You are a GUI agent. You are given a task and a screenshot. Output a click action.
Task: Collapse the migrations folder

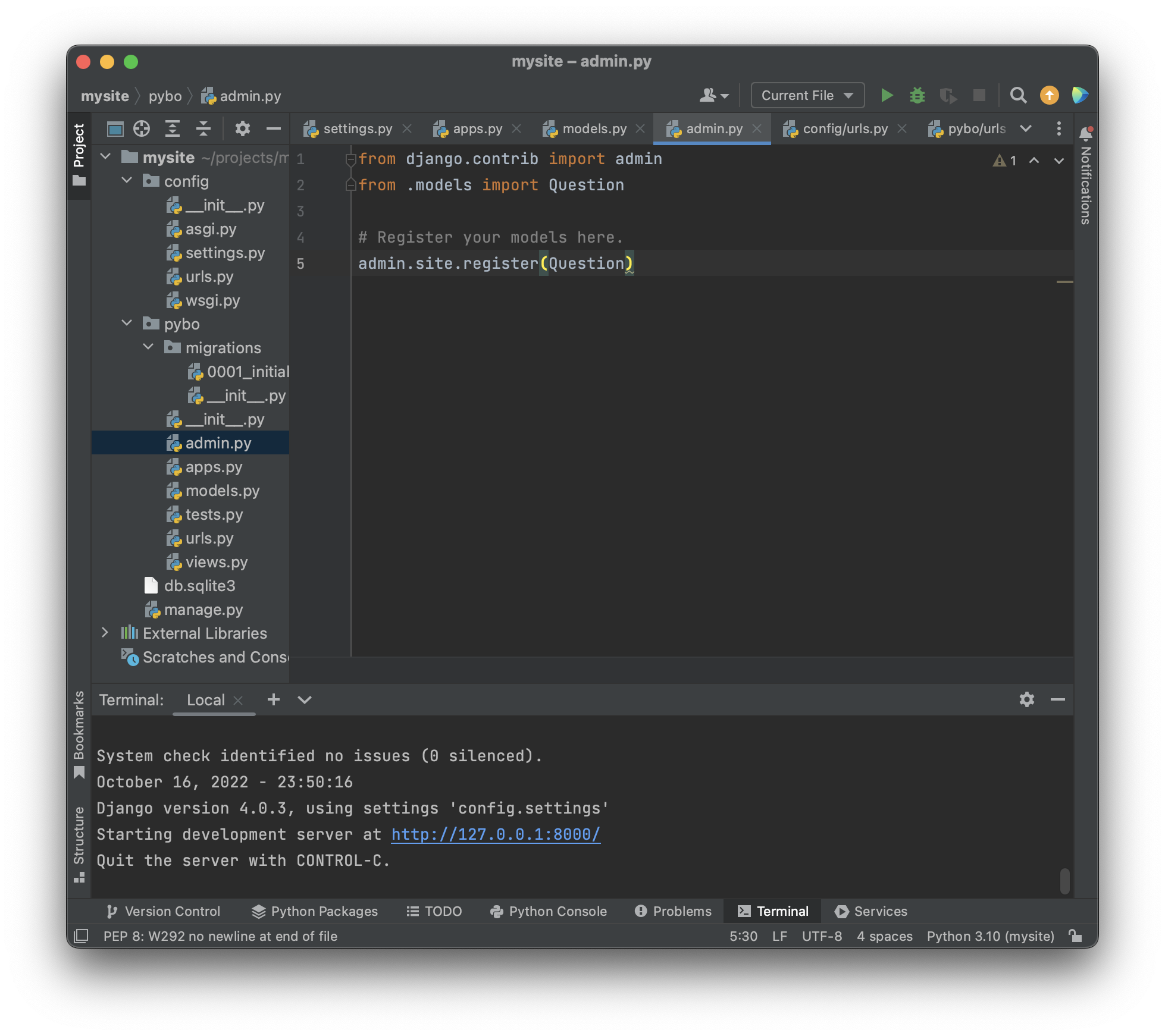click(x=149, y=347)
